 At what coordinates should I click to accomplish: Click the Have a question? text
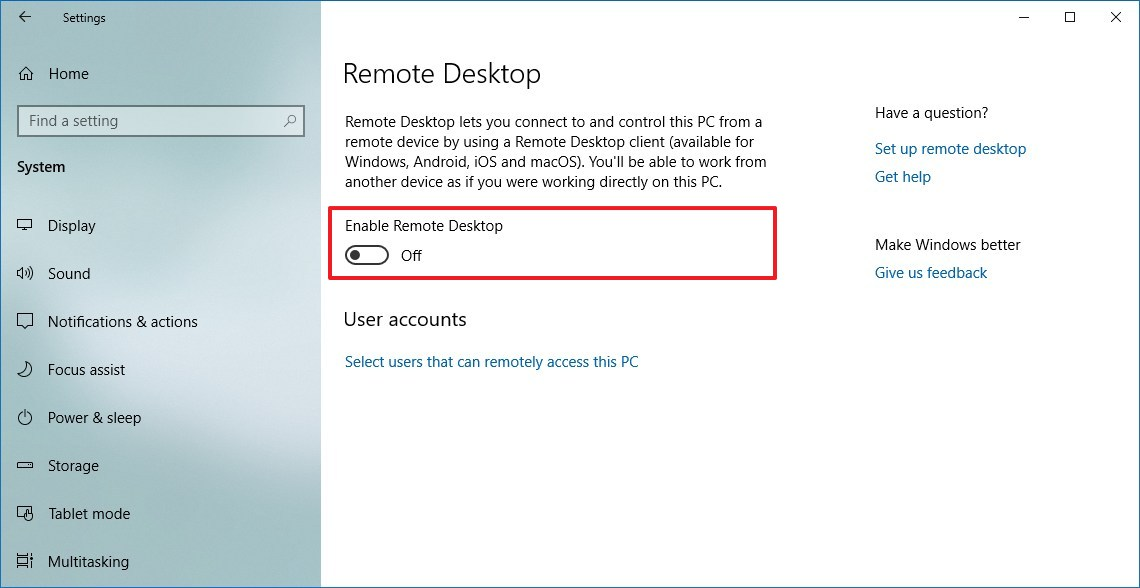(x=931, y=113)
